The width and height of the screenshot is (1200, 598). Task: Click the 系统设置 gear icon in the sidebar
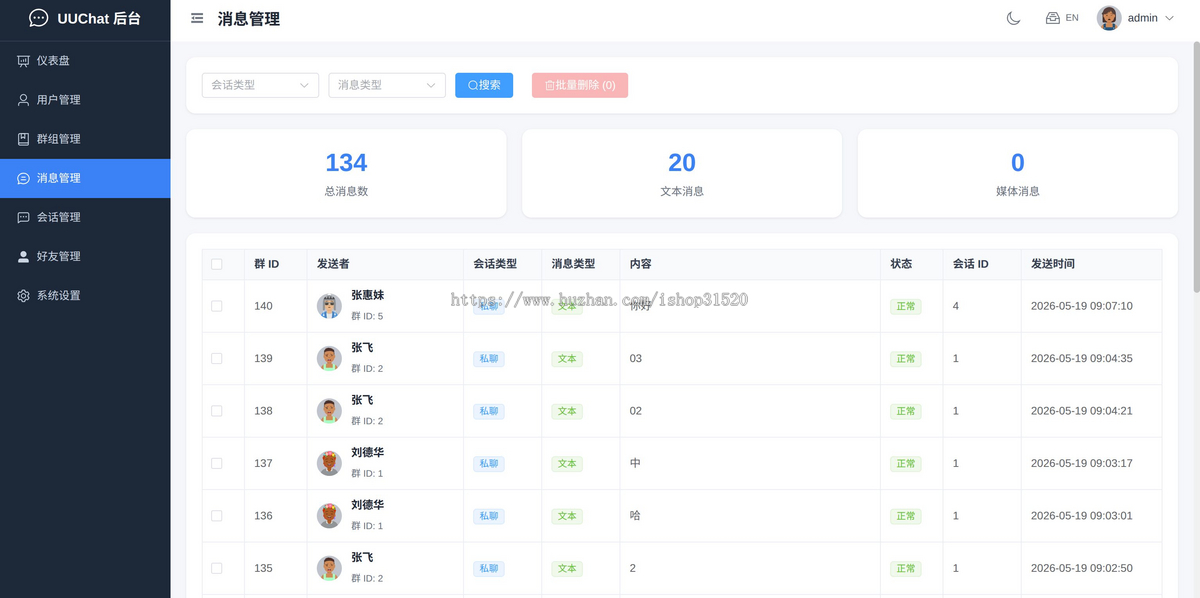(x=23, y=295)
